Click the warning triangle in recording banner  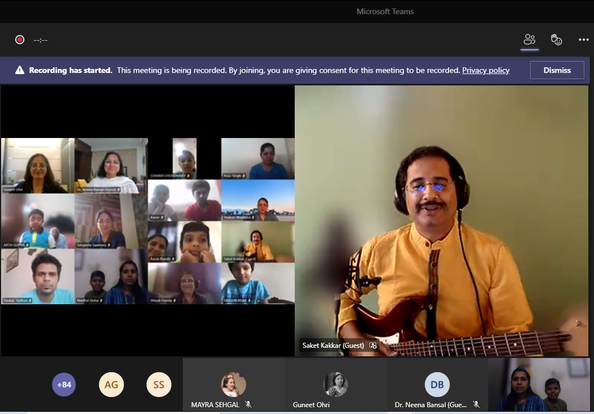[x=20, y=70]
